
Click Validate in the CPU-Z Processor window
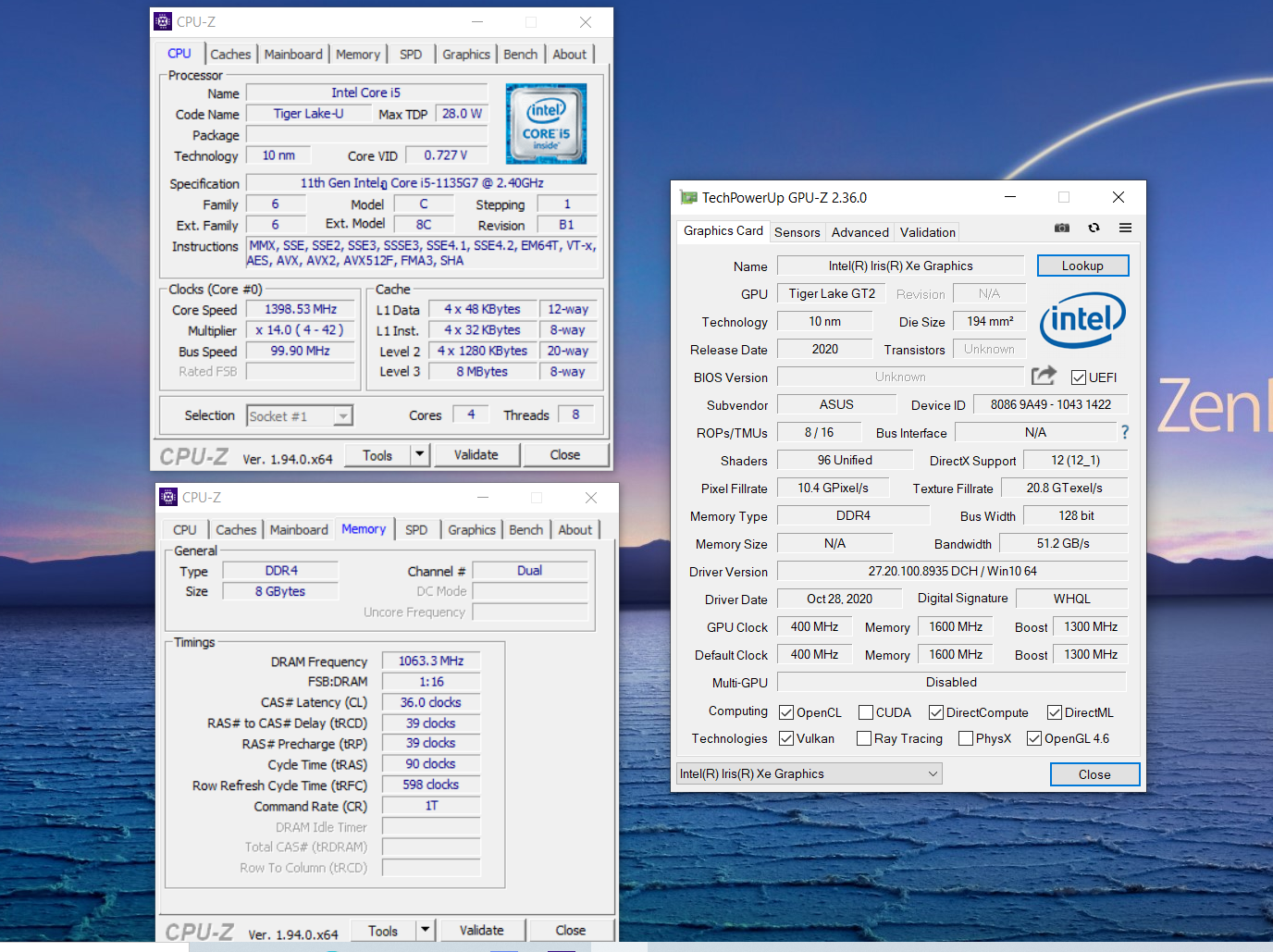coord(476,454)
